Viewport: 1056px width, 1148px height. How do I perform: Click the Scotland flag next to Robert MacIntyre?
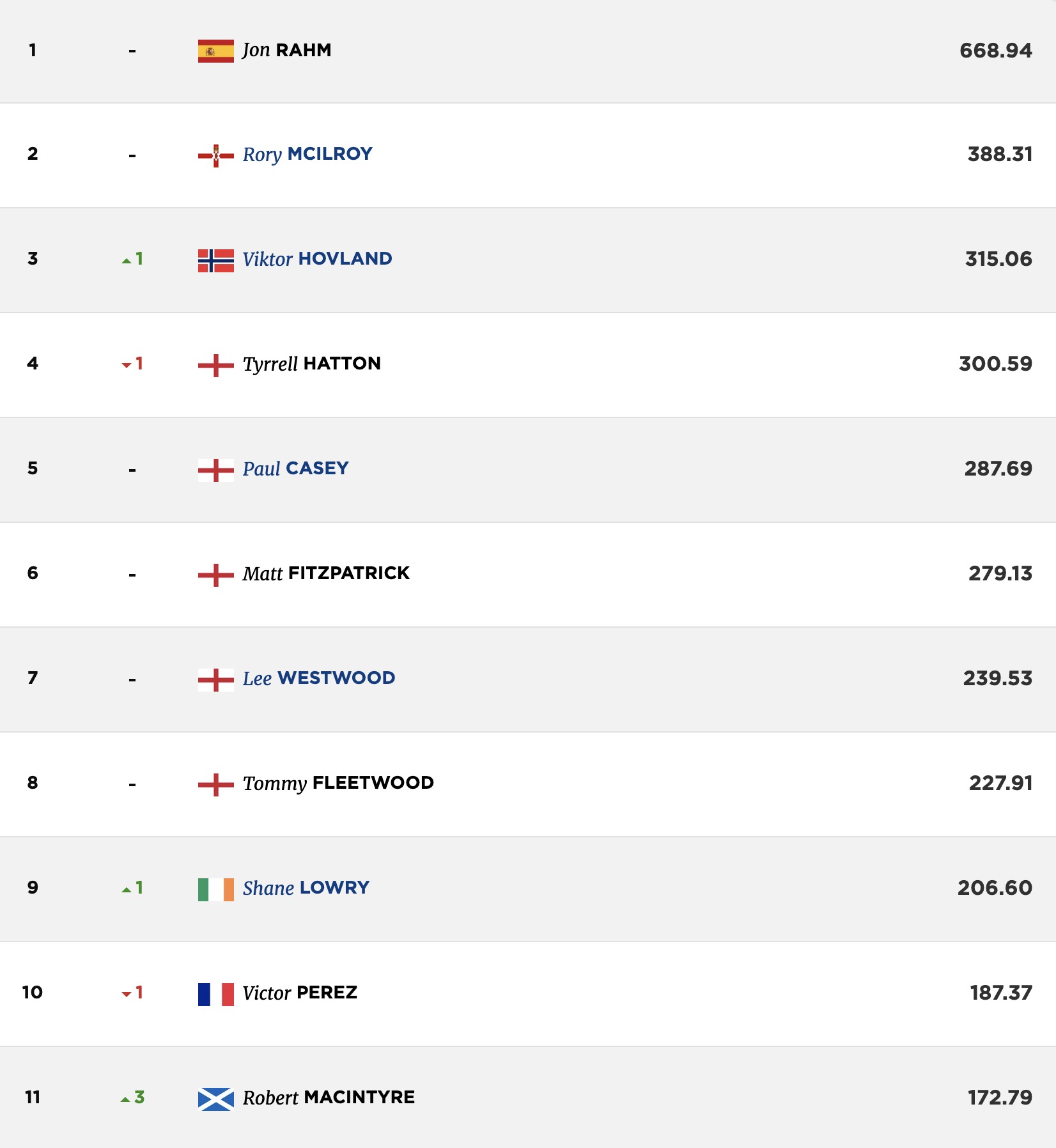click(216, 1099)
